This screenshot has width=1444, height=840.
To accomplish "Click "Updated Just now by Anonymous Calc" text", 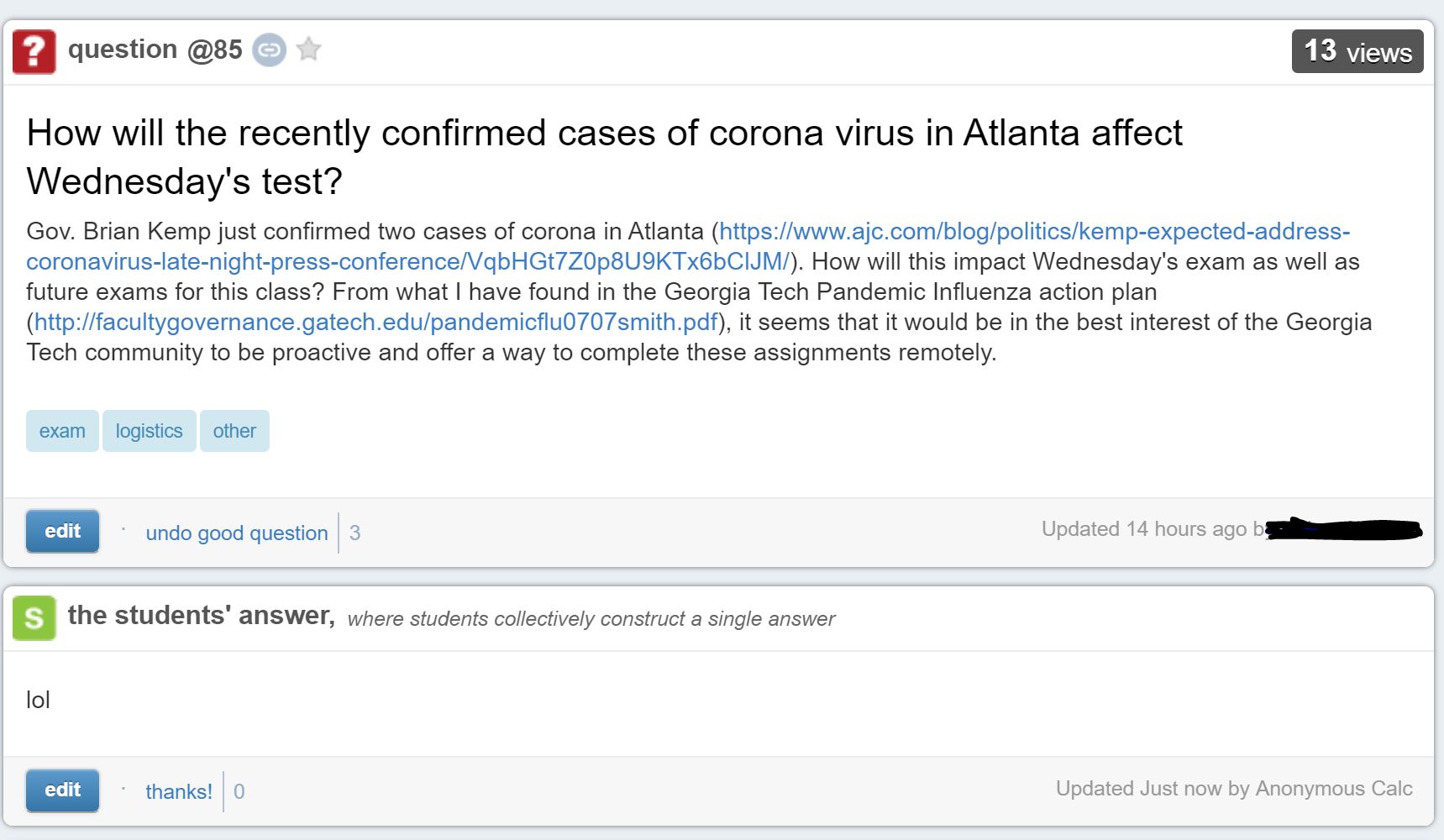I will [x=1234, y=789].
